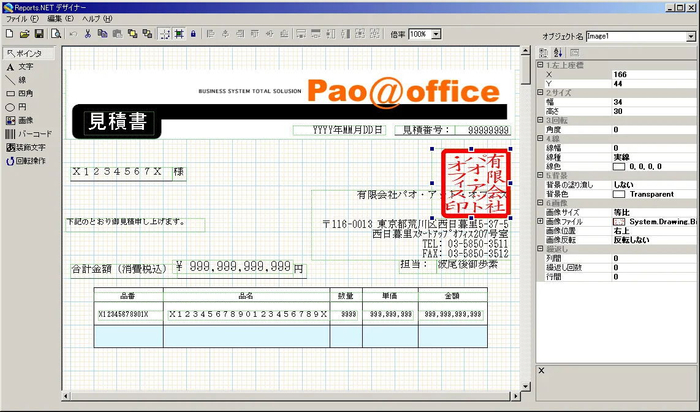Select the バーコード (barcode) tool
This screenshot has width=700, height=412.
26,132
